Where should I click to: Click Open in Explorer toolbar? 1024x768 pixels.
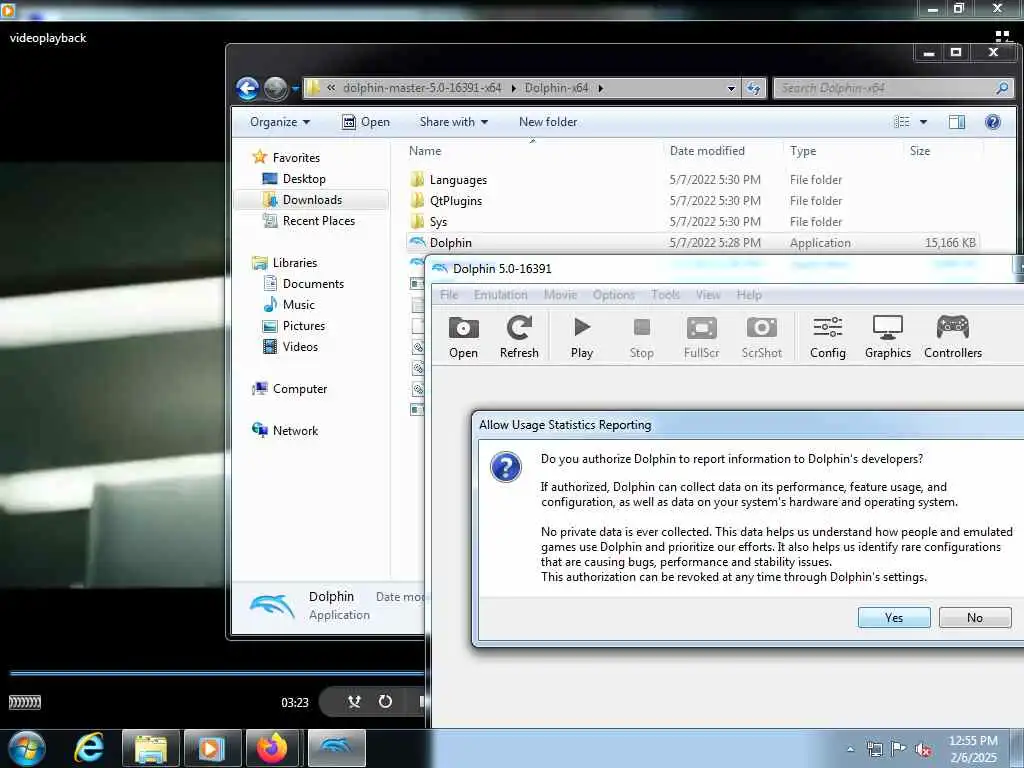point(366,122)
